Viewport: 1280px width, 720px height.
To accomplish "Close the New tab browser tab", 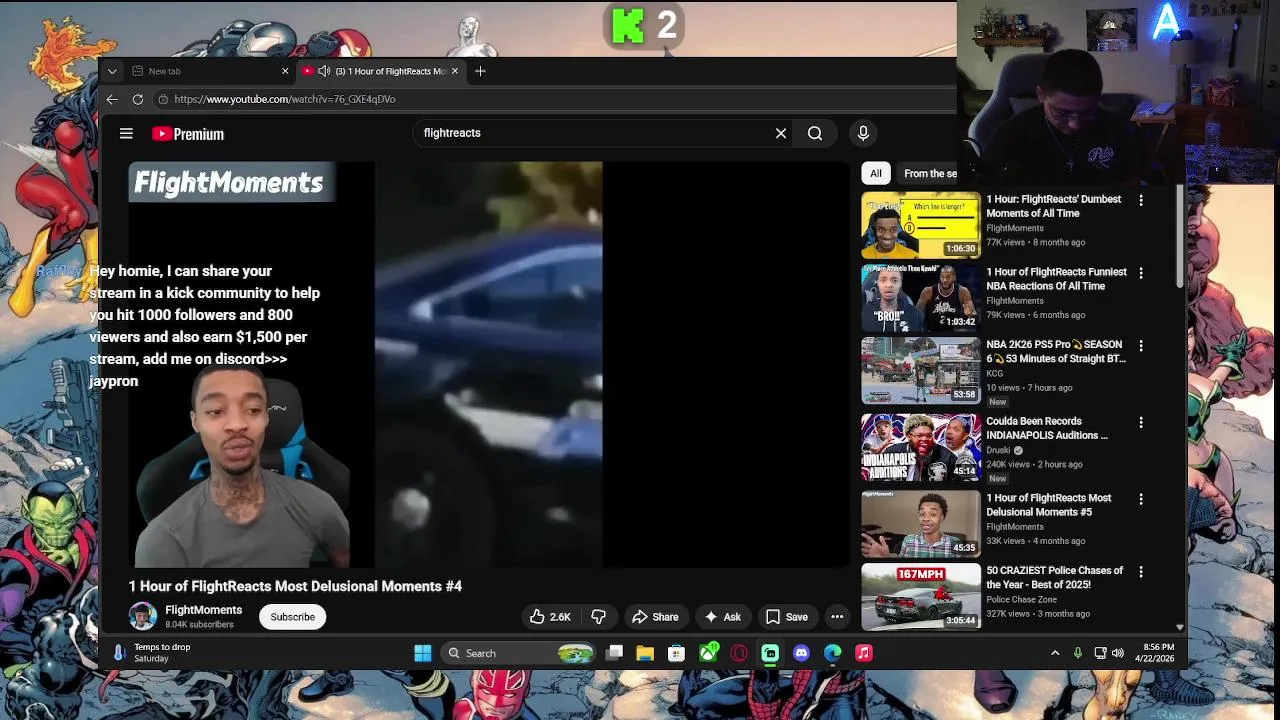I will click(285, 71).
